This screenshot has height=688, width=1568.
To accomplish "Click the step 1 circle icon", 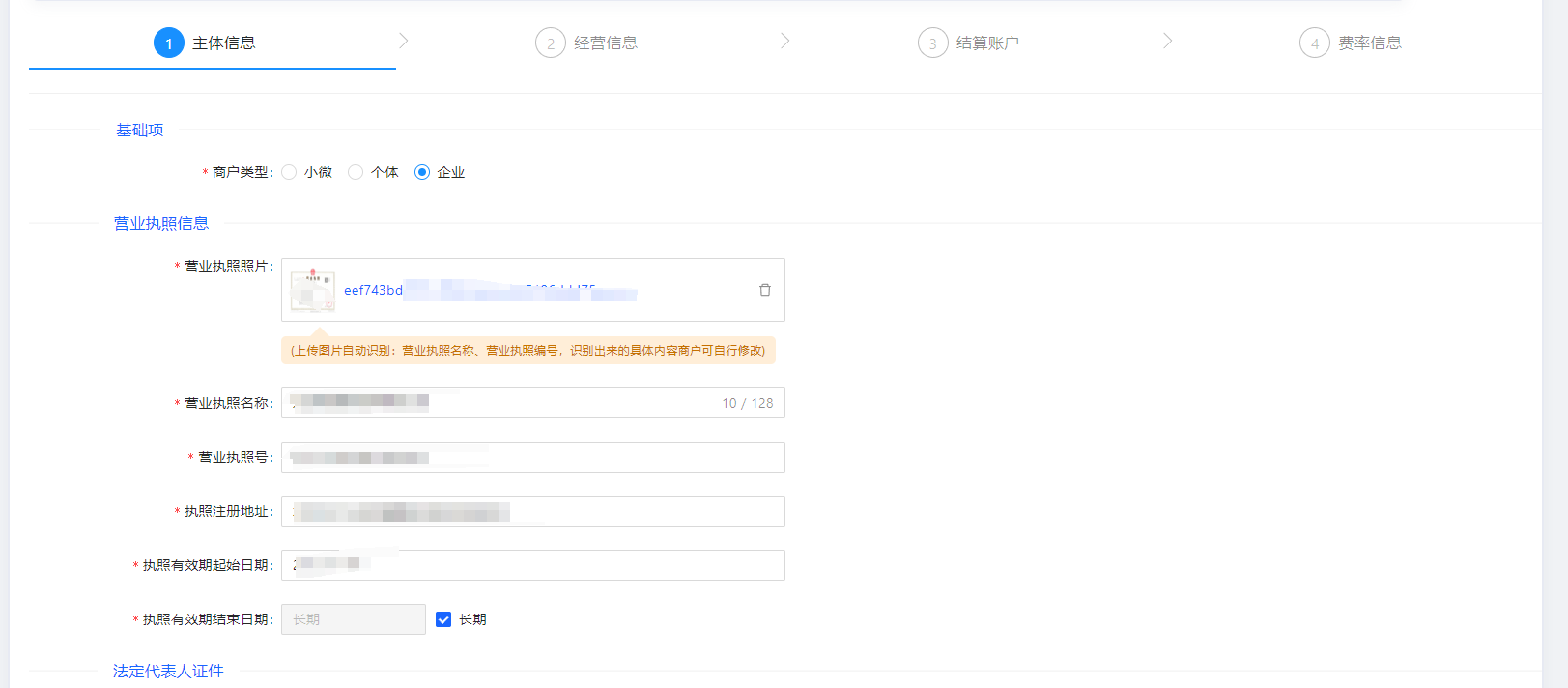I will pos(169,43).
